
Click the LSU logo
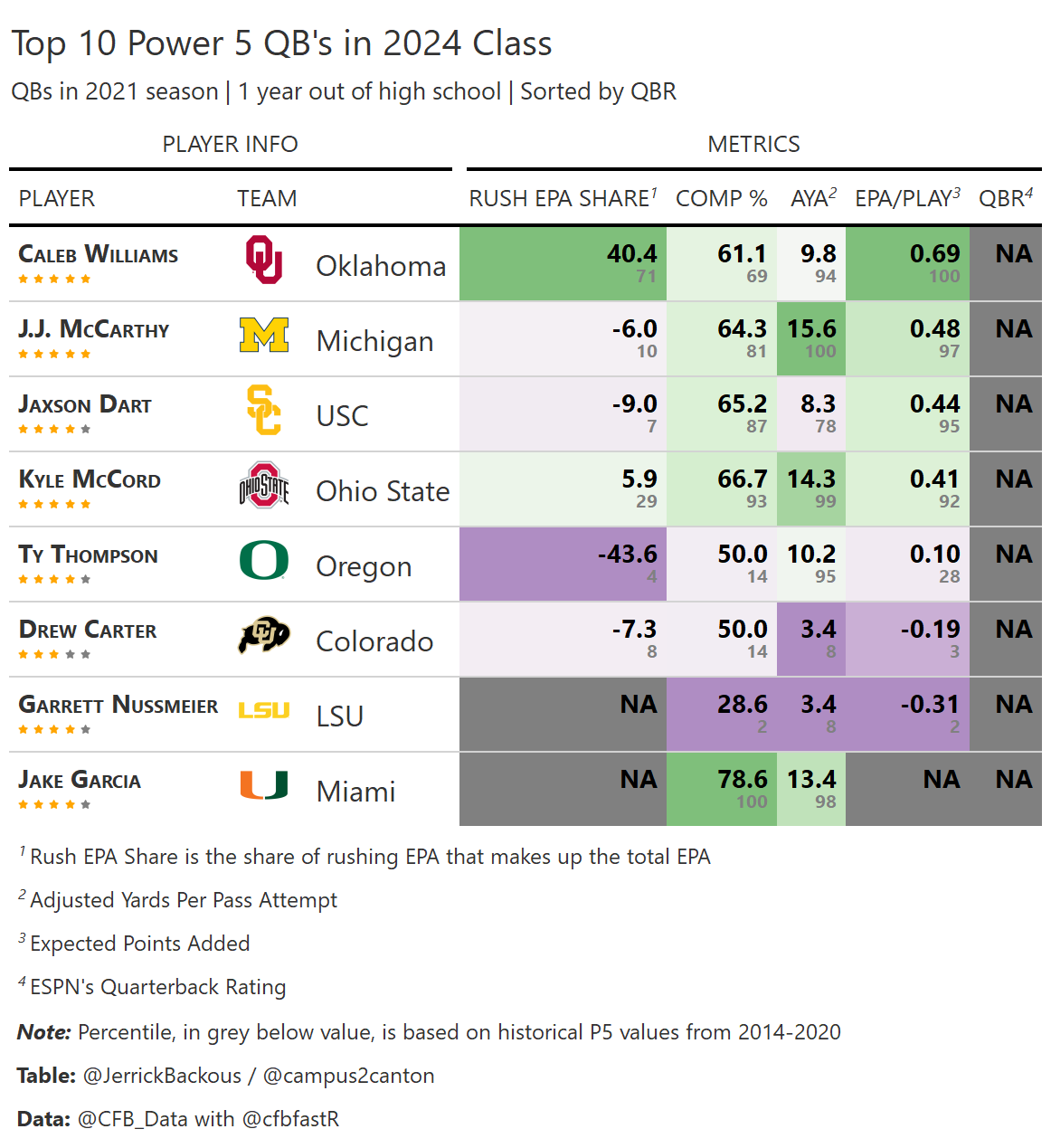(x=264, y=711)
